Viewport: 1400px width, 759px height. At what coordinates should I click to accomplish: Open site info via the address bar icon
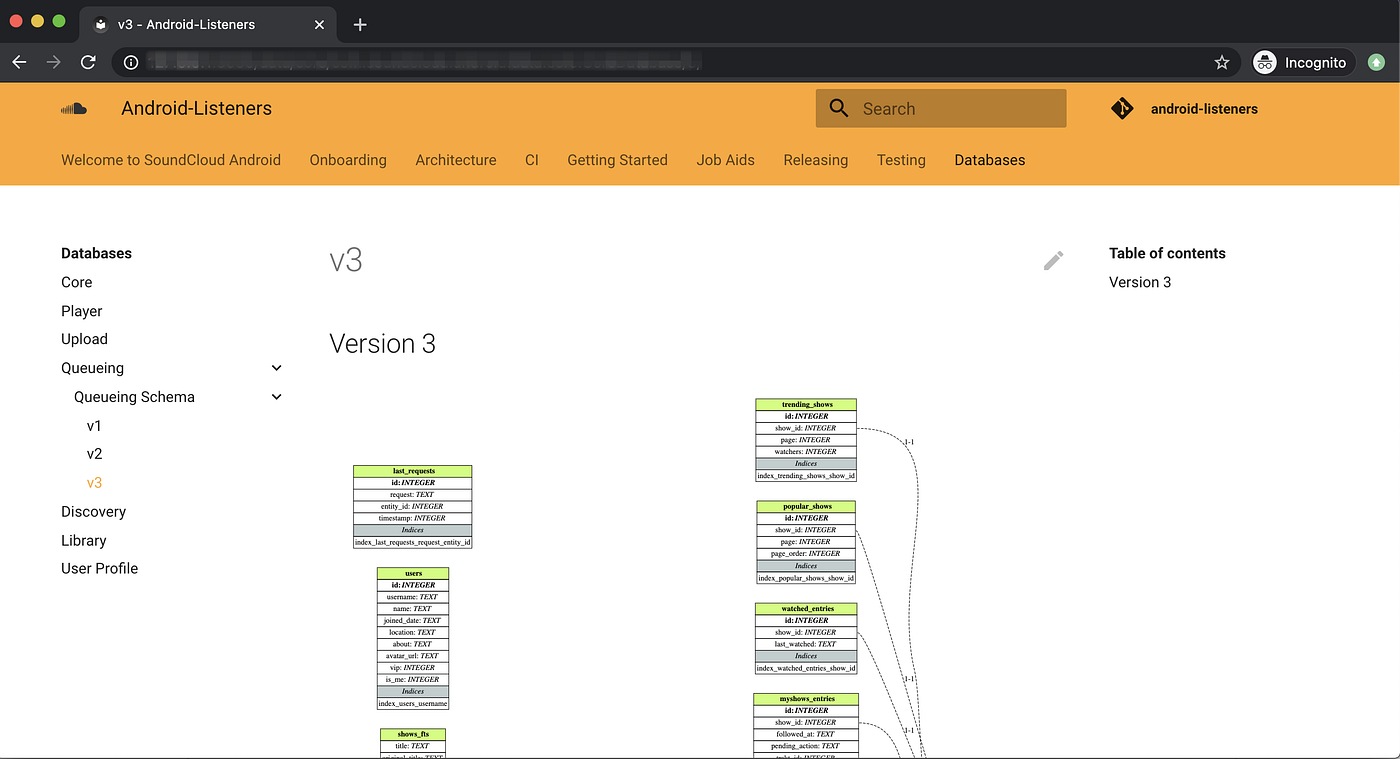pyautogui.click(x=130, y=62)
